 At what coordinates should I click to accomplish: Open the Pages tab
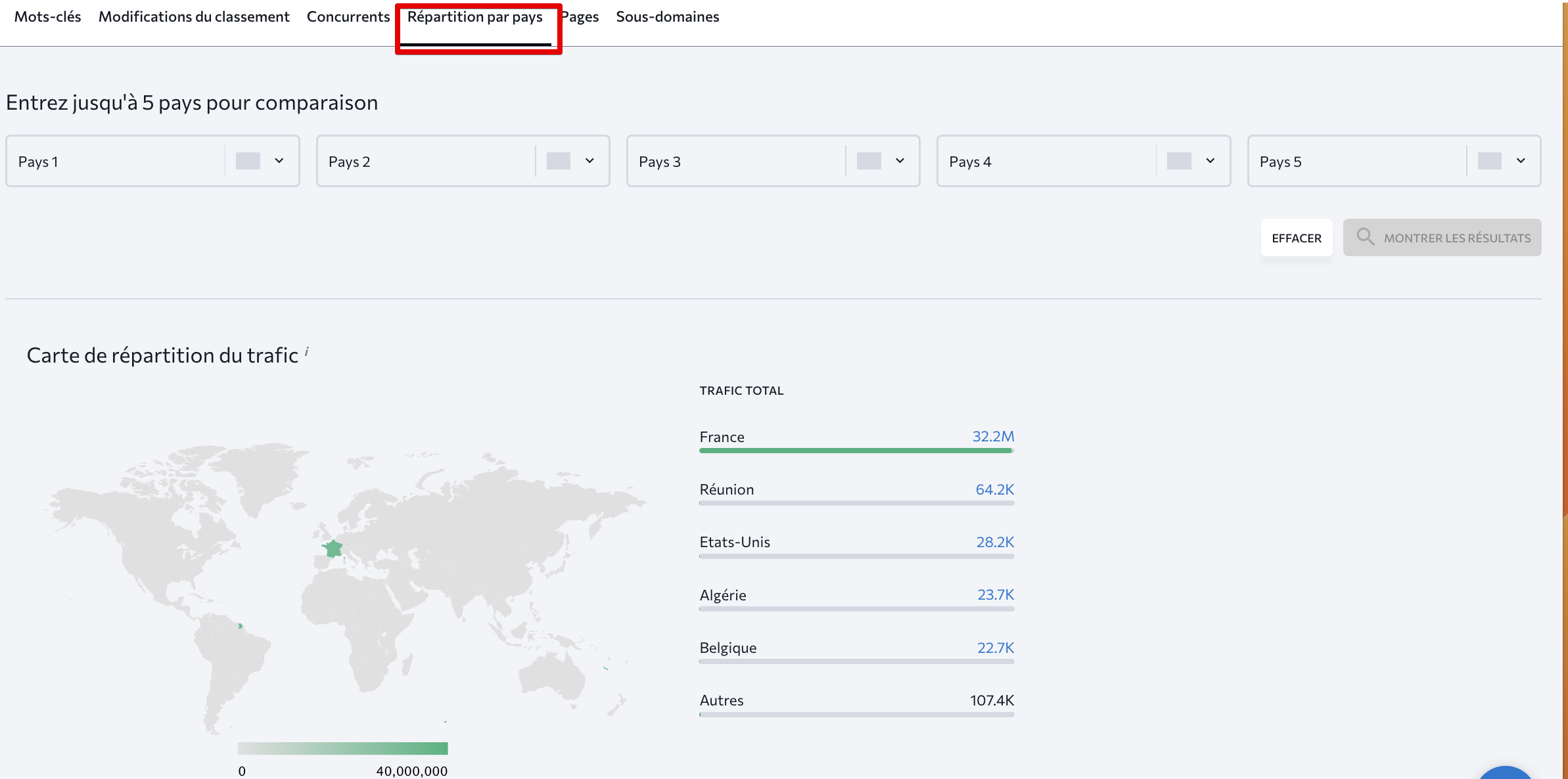580,17
